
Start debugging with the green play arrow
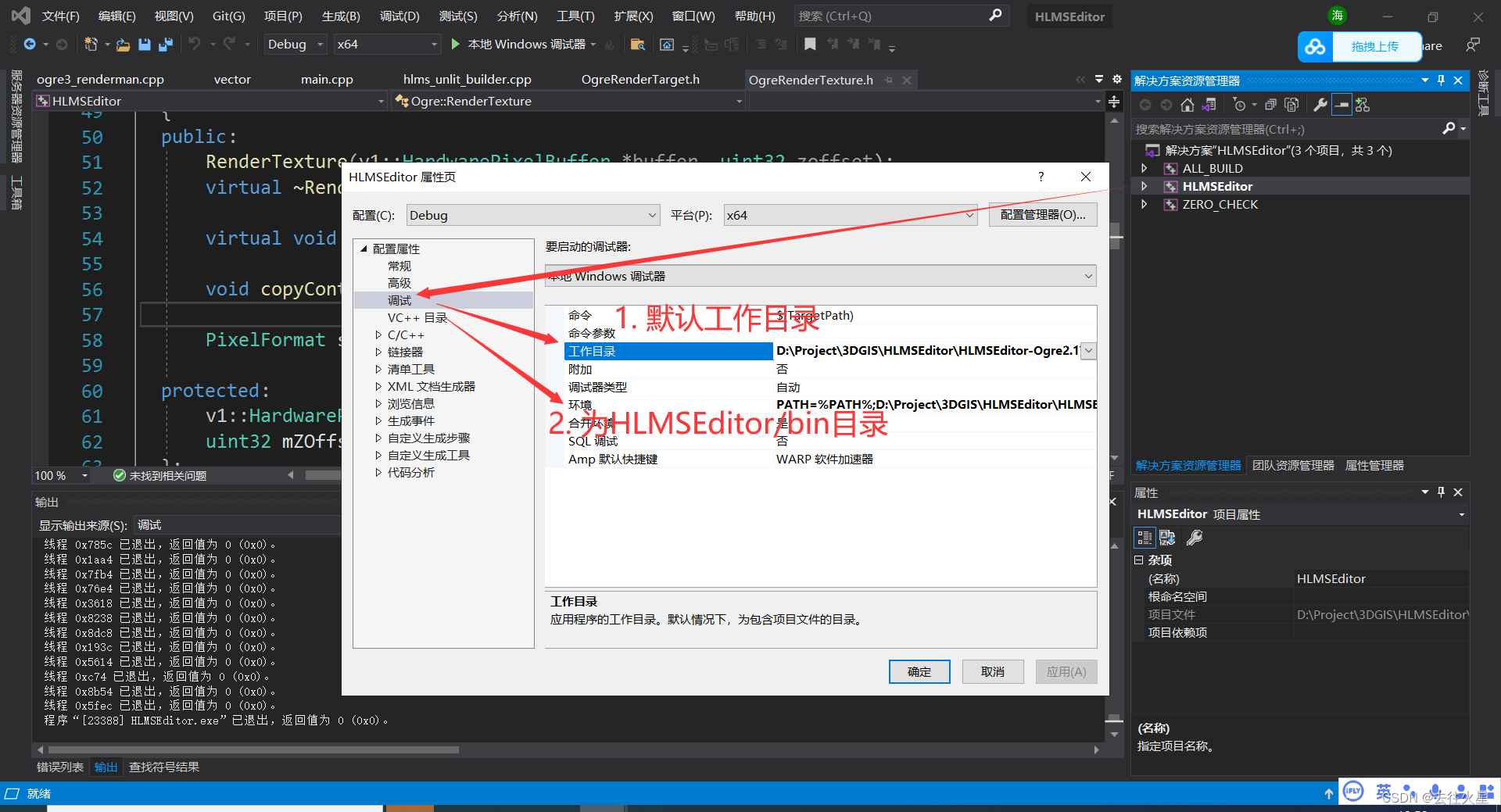(455, 45)
